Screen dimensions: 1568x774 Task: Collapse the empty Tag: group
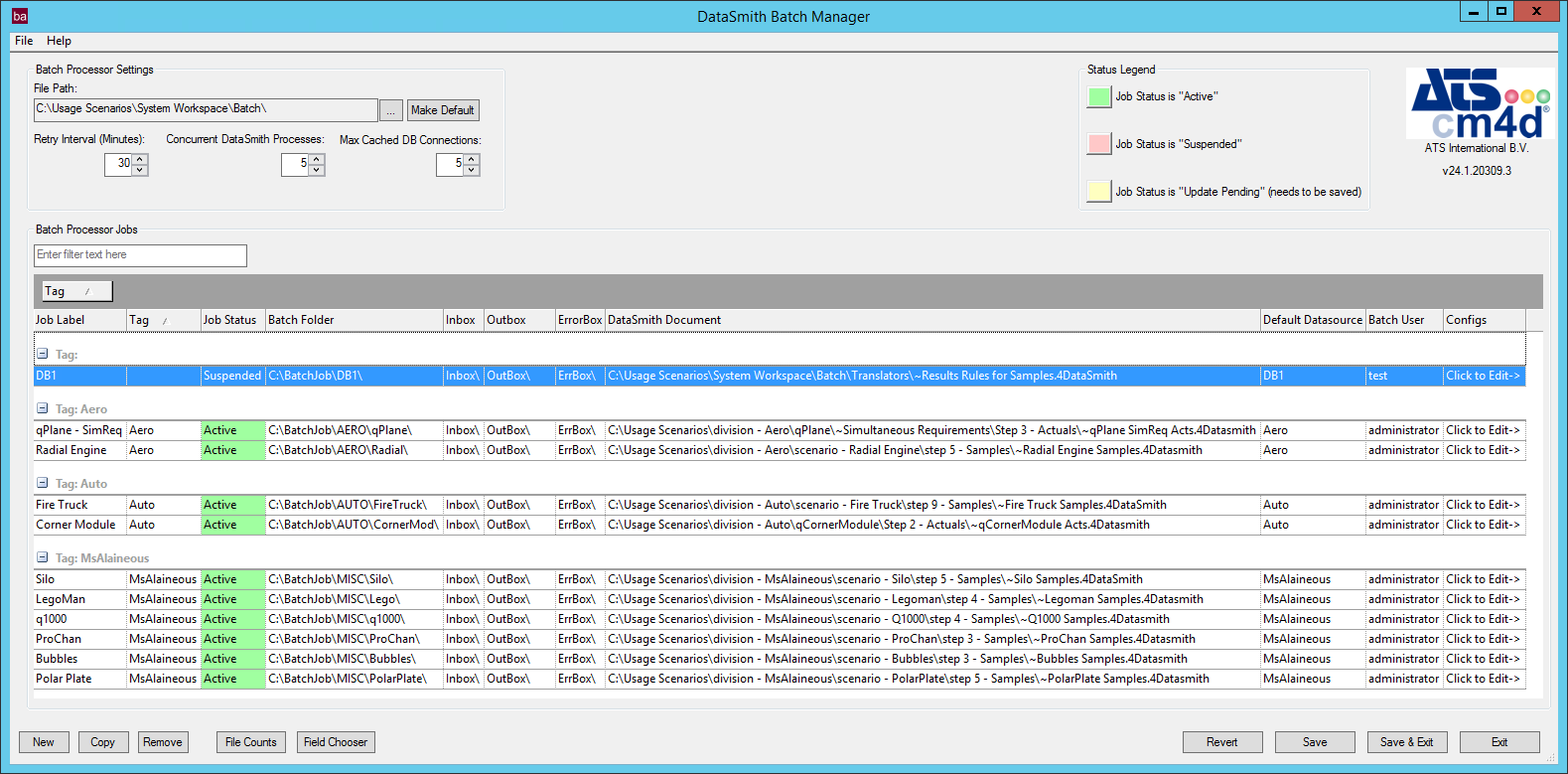point(43,354)
